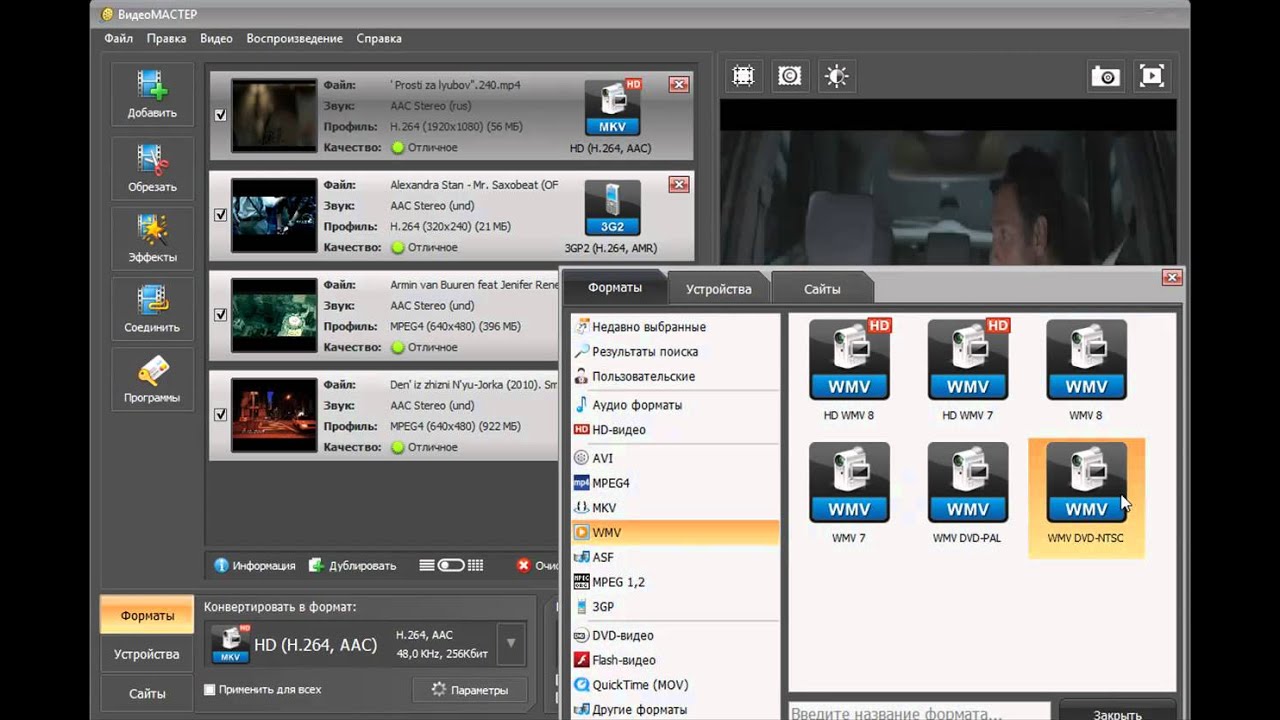Select the bottom-left Устройства button
1280x720 pixels.
point(147,654)
